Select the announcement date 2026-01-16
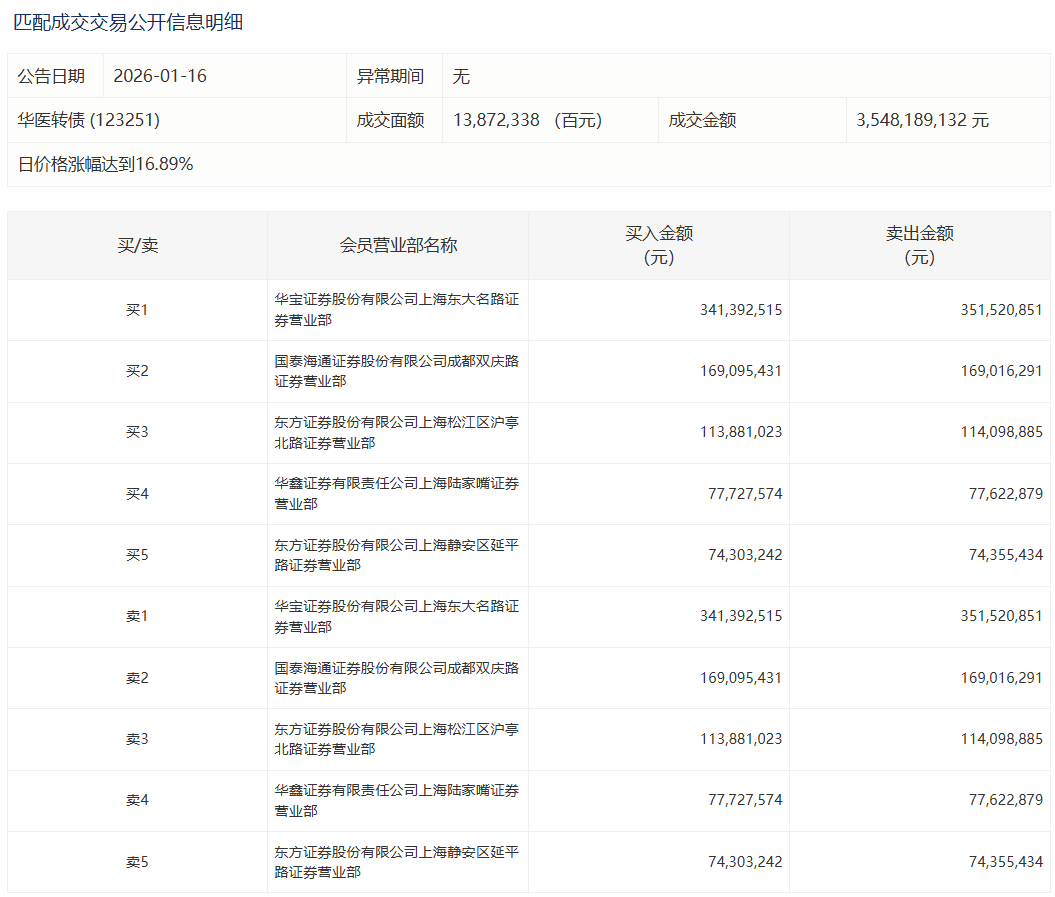This screenshot has width=1055, height=897. [x=160, y=76]
